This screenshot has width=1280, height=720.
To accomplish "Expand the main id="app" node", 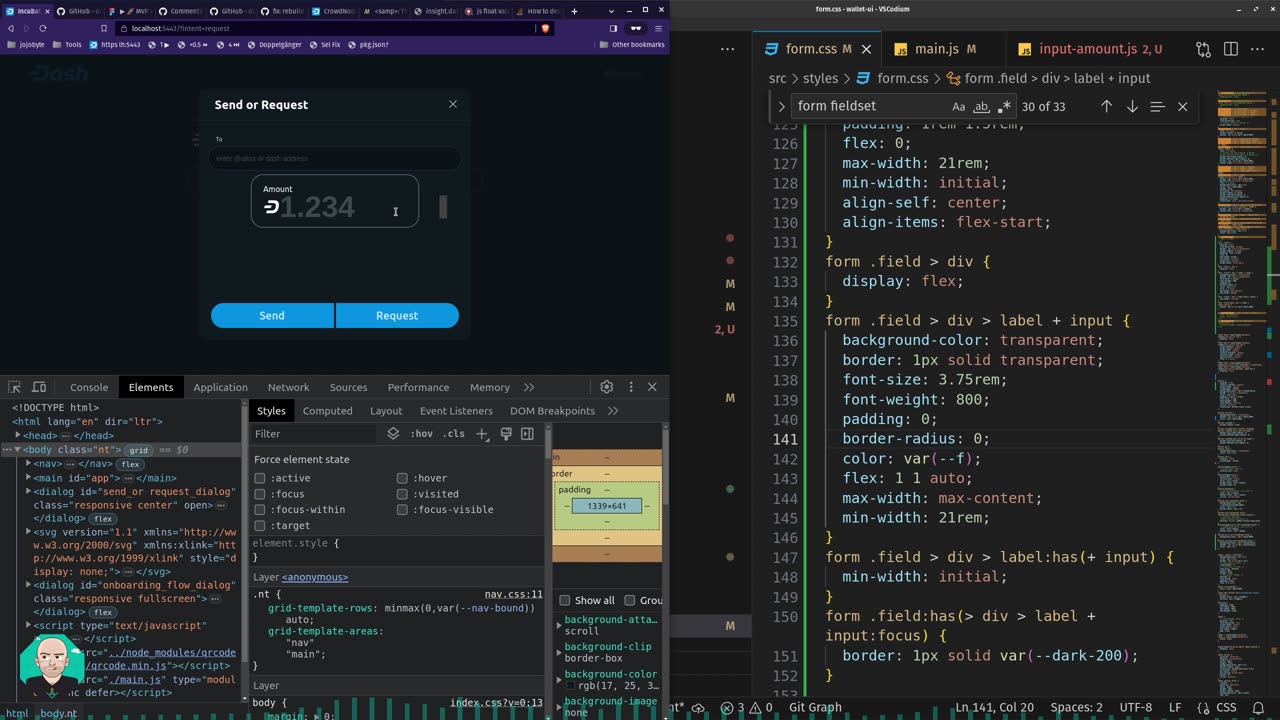I will coord(28,478).
